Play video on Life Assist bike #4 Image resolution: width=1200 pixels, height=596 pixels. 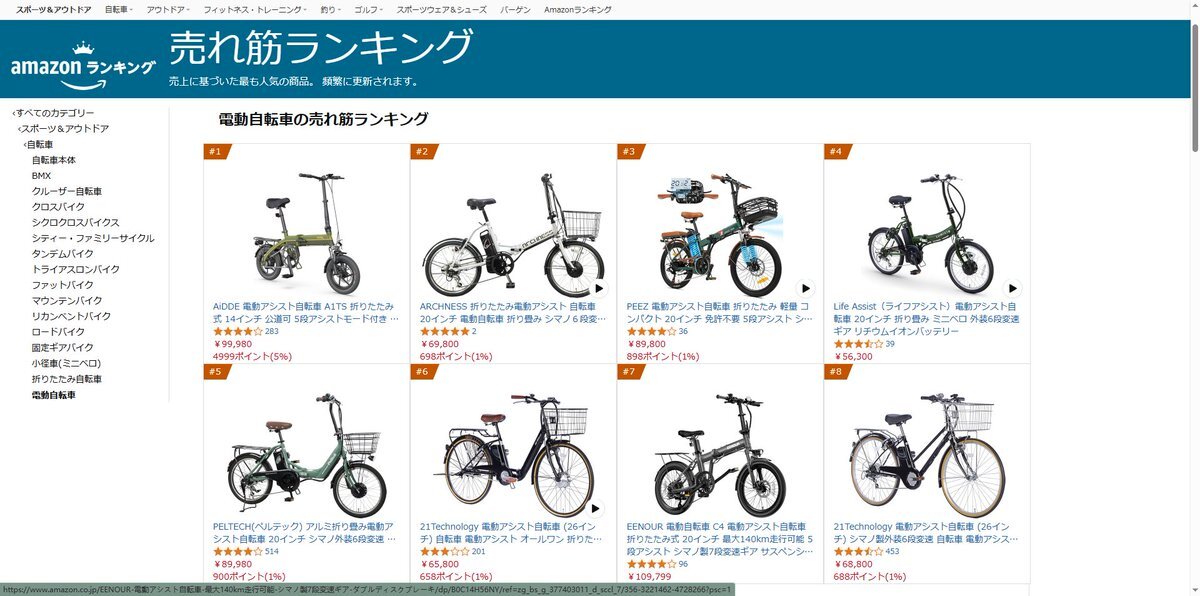click(x=1013, y=288)
